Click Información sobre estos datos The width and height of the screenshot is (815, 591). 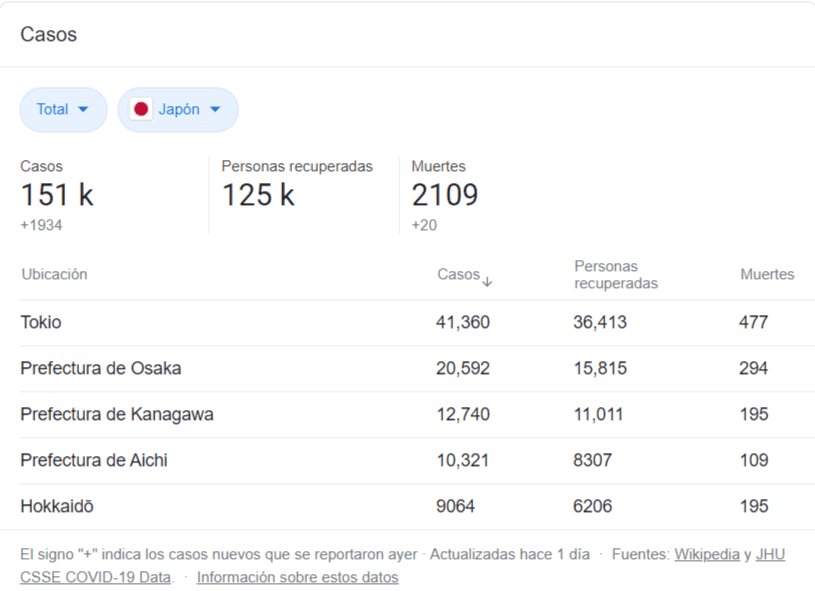(298, 576)
